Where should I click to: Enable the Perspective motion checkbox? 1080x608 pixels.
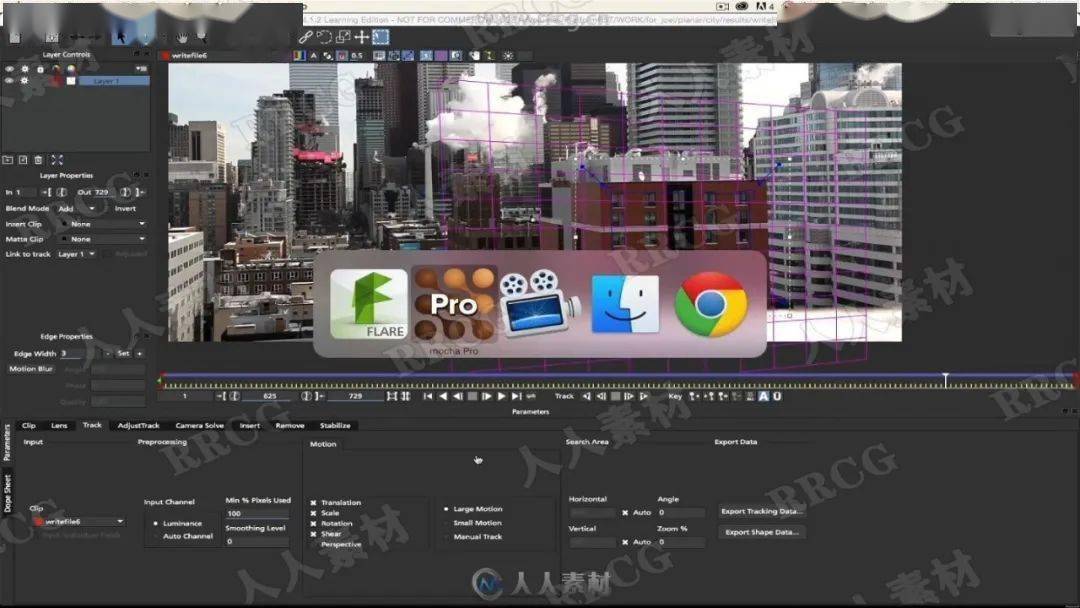click(x=314, y=545)
